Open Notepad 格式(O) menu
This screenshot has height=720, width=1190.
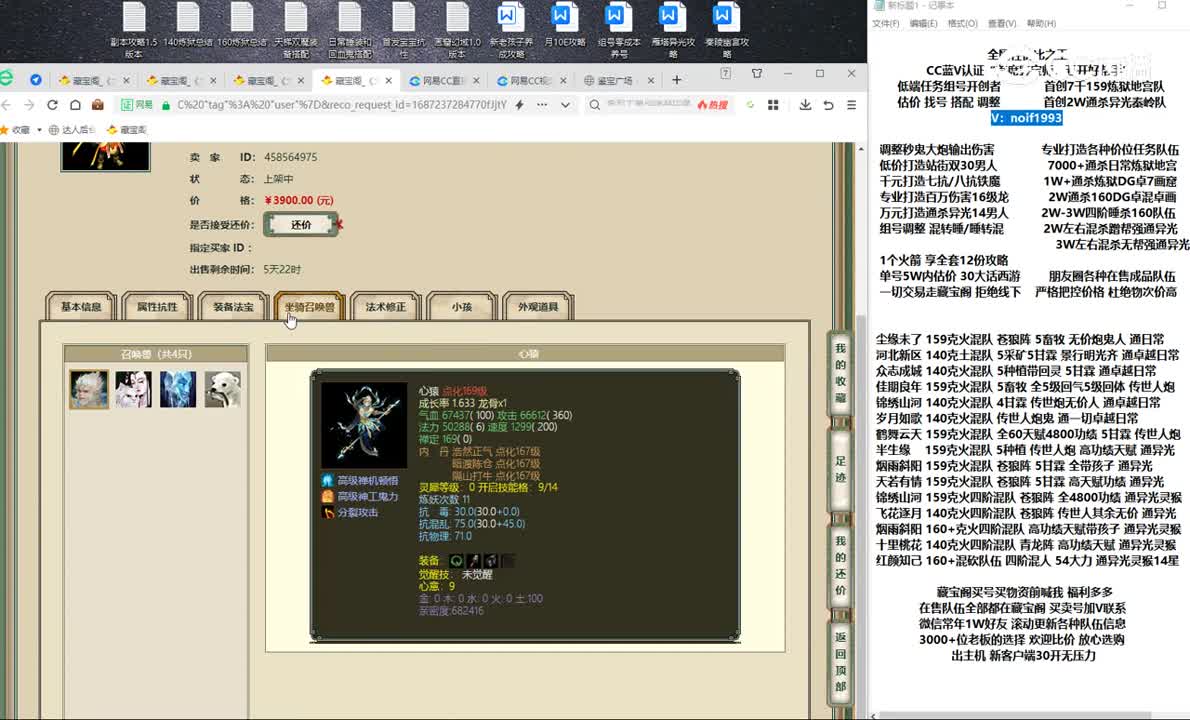962,24
